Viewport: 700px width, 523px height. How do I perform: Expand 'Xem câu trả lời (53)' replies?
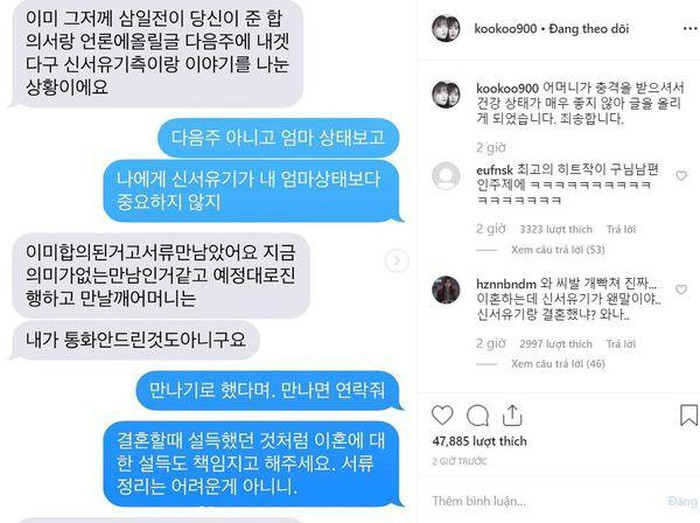click(x=558, y=249)
